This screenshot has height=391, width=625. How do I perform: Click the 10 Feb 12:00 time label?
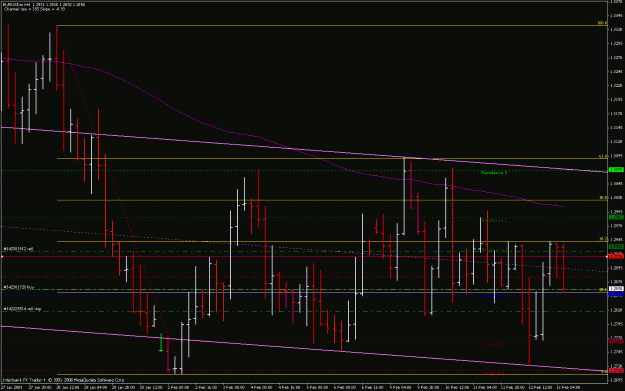(x=456, y=387)
